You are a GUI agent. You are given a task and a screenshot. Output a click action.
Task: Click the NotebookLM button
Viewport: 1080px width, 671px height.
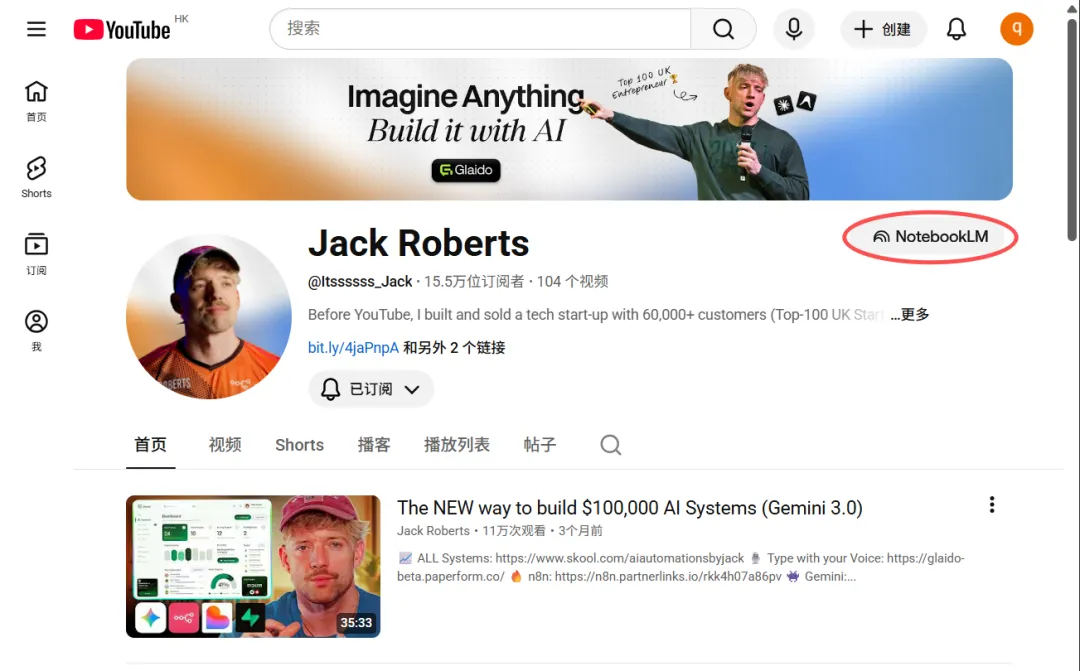930,236
